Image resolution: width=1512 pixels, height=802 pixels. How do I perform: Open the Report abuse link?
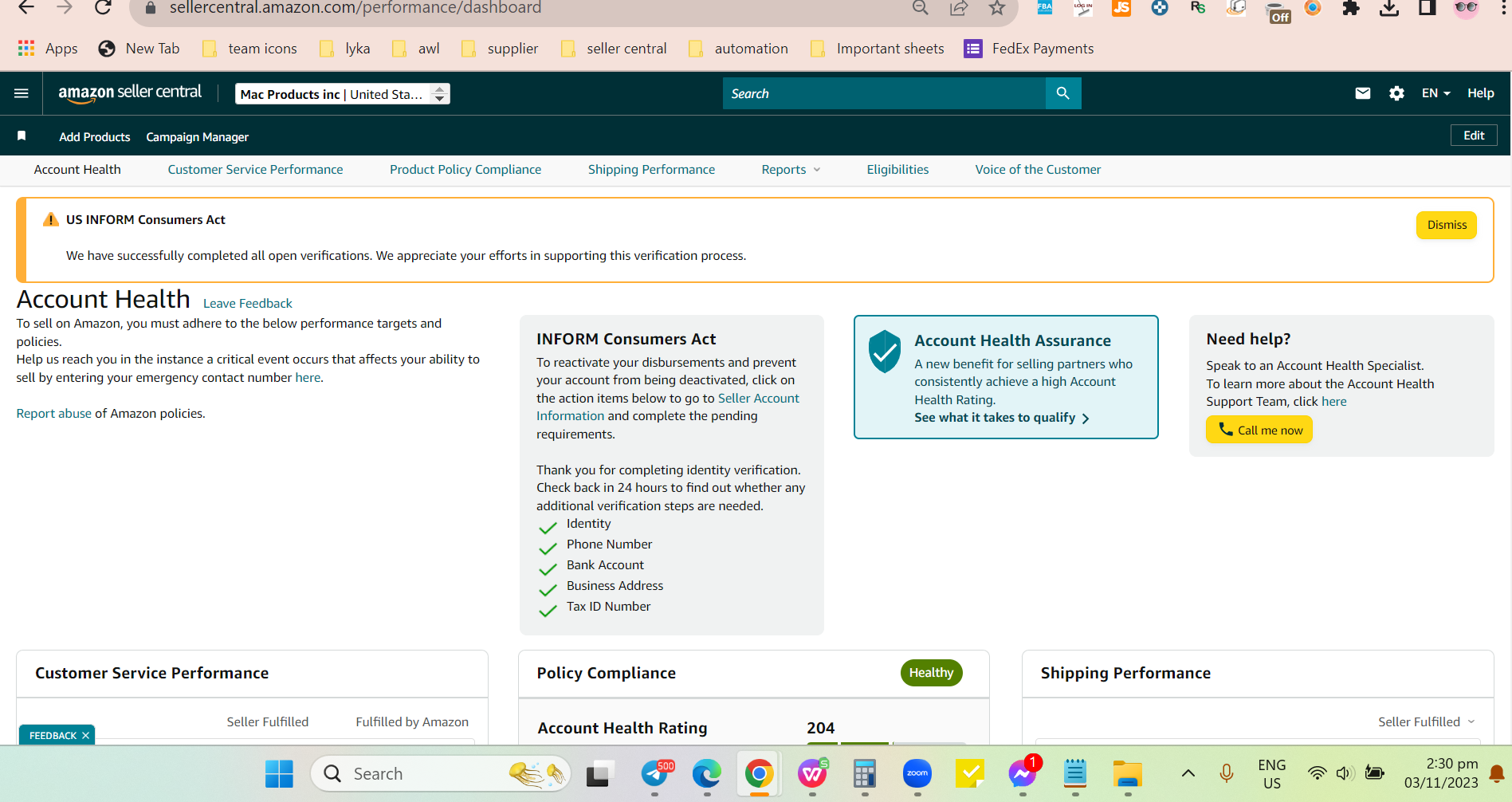(54, 414)
